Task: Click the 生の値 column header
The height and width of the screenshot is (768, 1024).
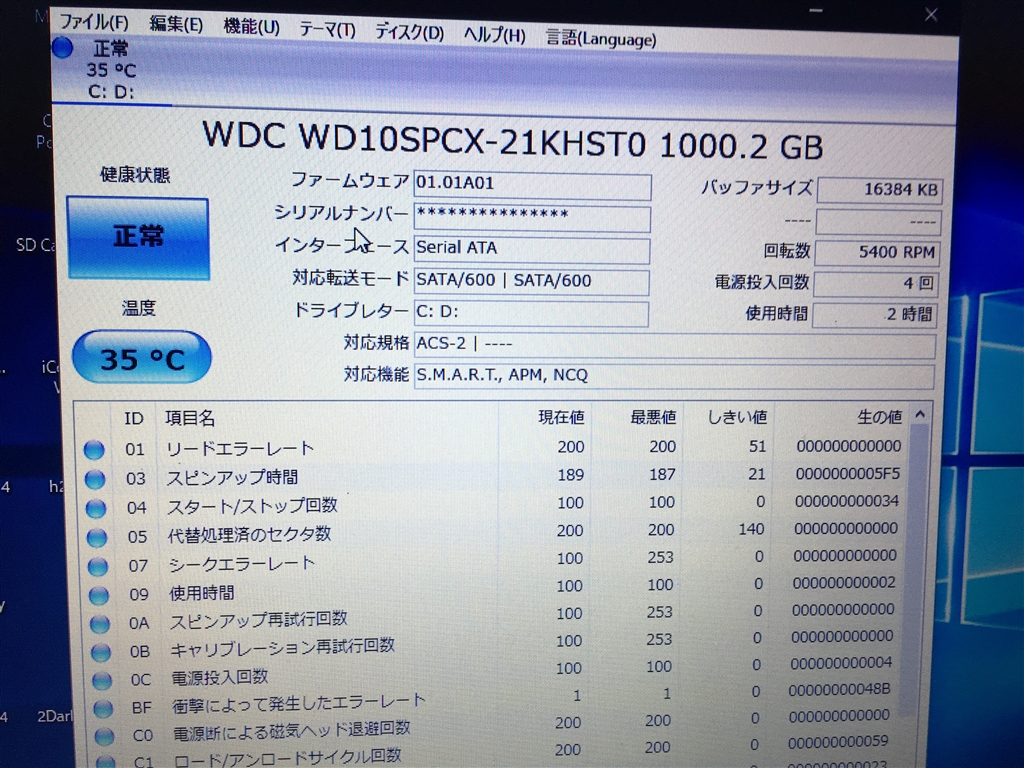Action: pyautogui.click(x=879, y=417)
